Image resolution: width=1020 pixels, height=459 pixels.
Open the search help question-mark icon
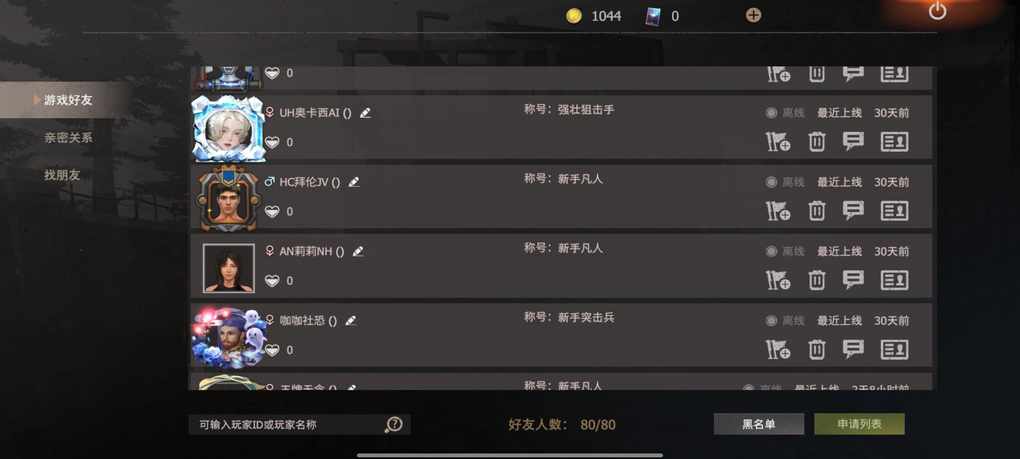[394, 425]
